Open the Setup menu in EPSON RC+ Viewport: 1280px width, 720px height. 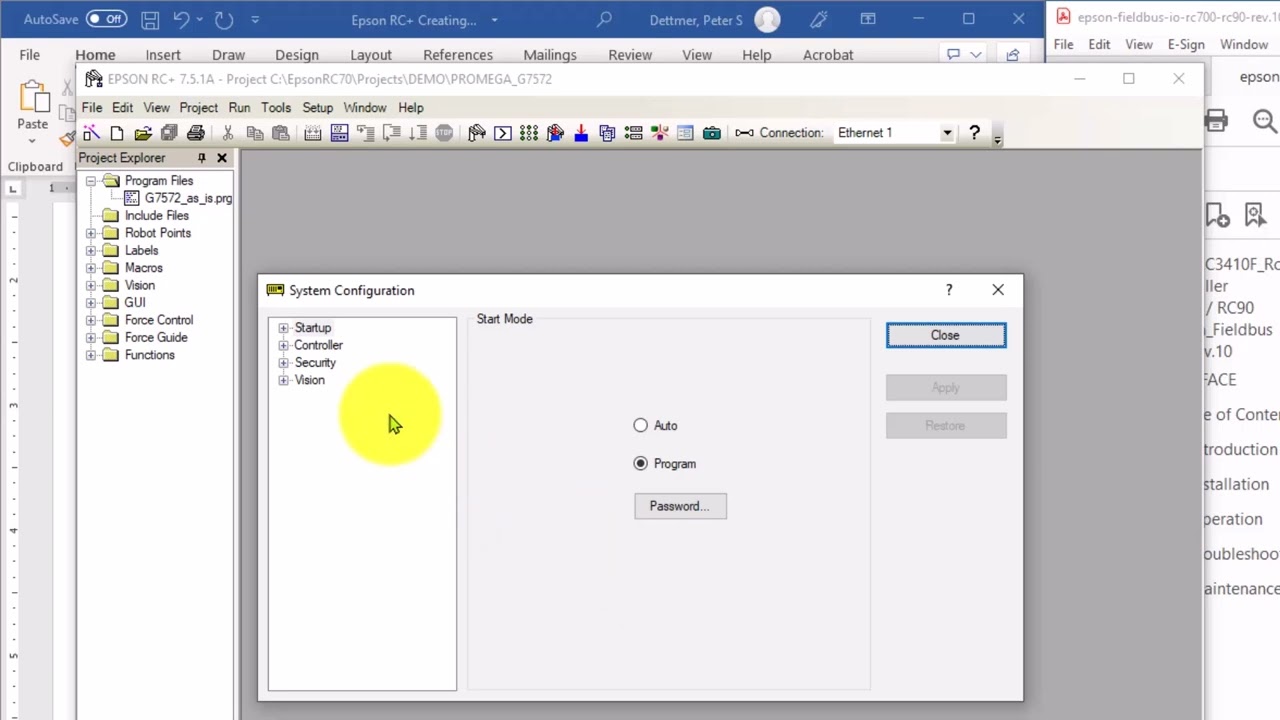(x=317, y=108)
